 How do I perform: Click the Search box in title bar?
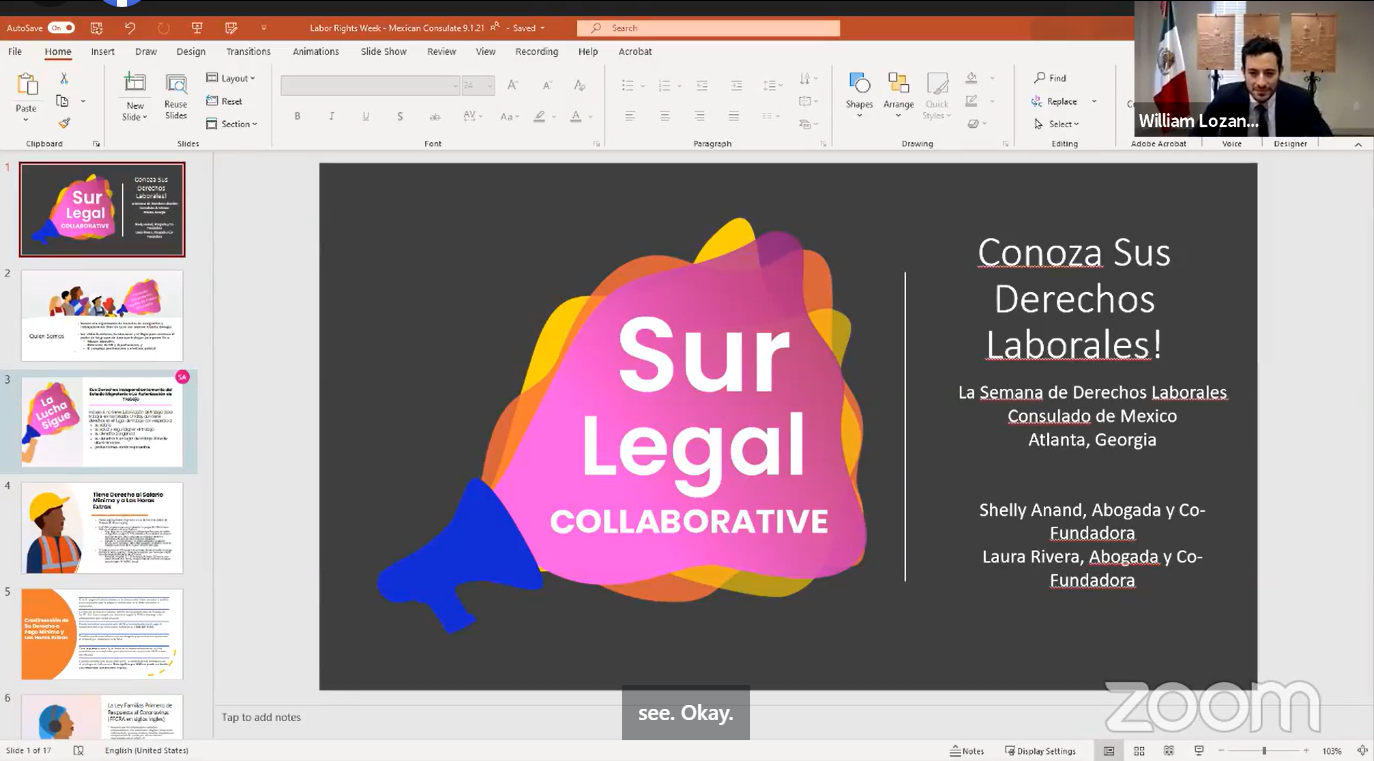click(708, 28)
